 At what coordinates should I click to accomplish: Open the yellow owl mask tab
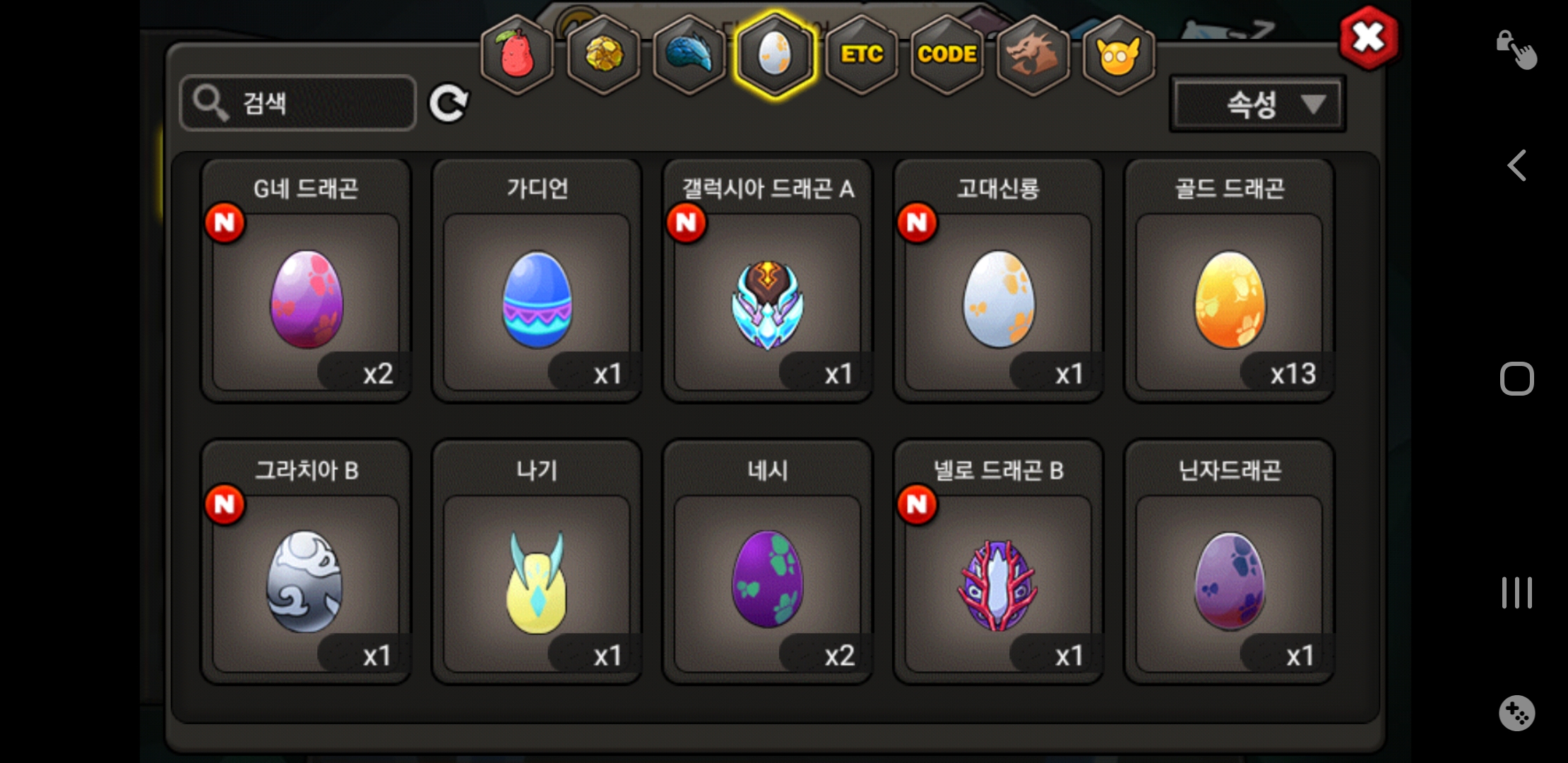[1119, 54]
